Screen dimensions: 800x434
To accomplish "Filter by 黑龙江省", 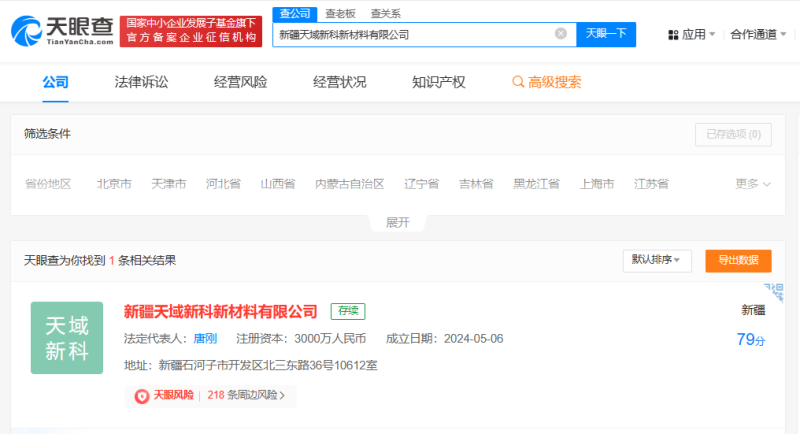I will (536, 184).
